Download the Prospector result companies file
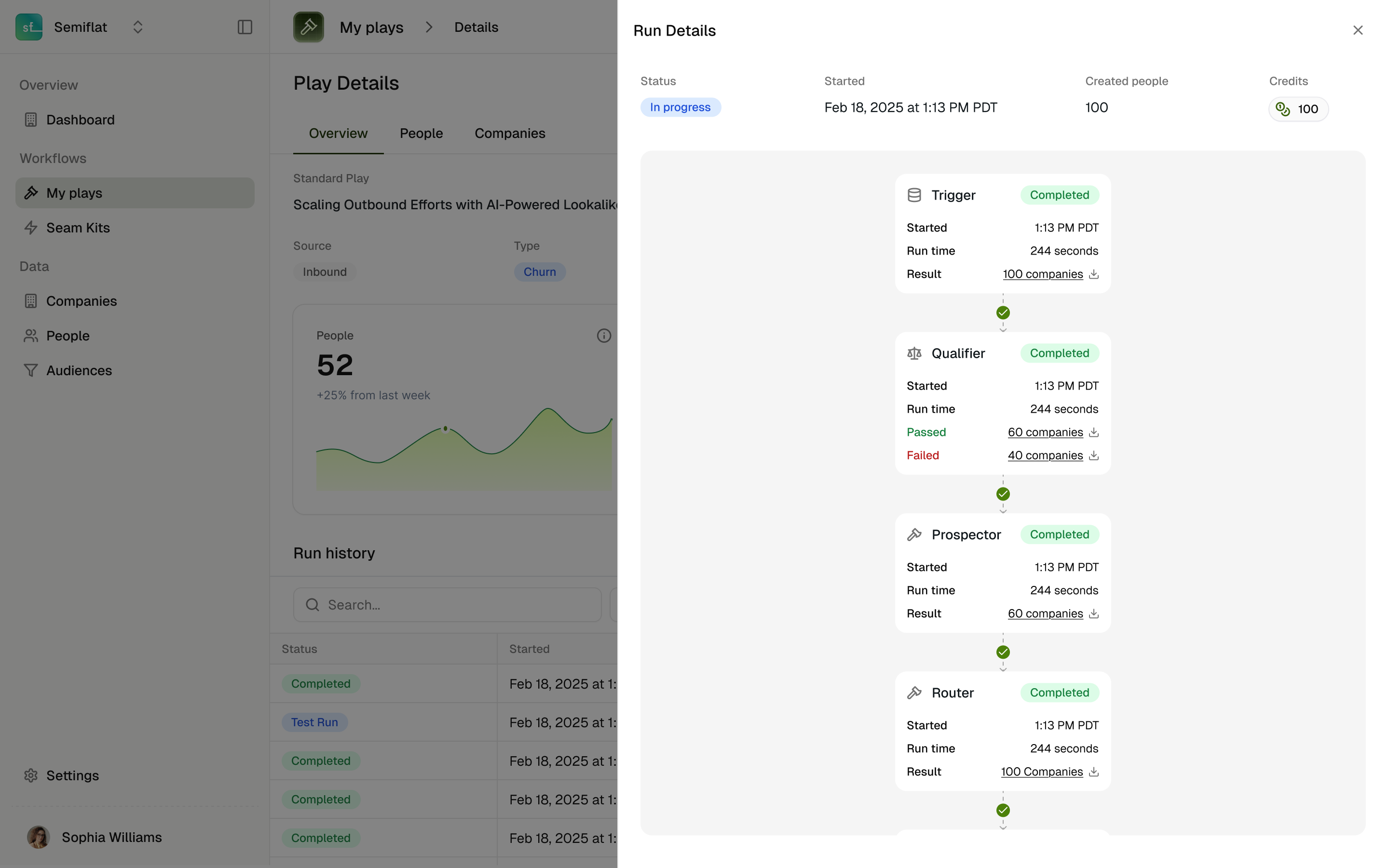The image size is (1389, 868). (1093, 614)
